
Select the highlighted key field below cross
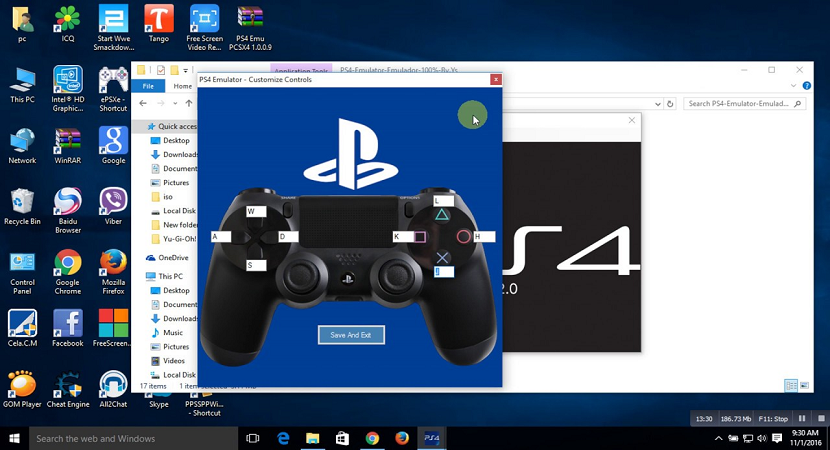(444, 272)
